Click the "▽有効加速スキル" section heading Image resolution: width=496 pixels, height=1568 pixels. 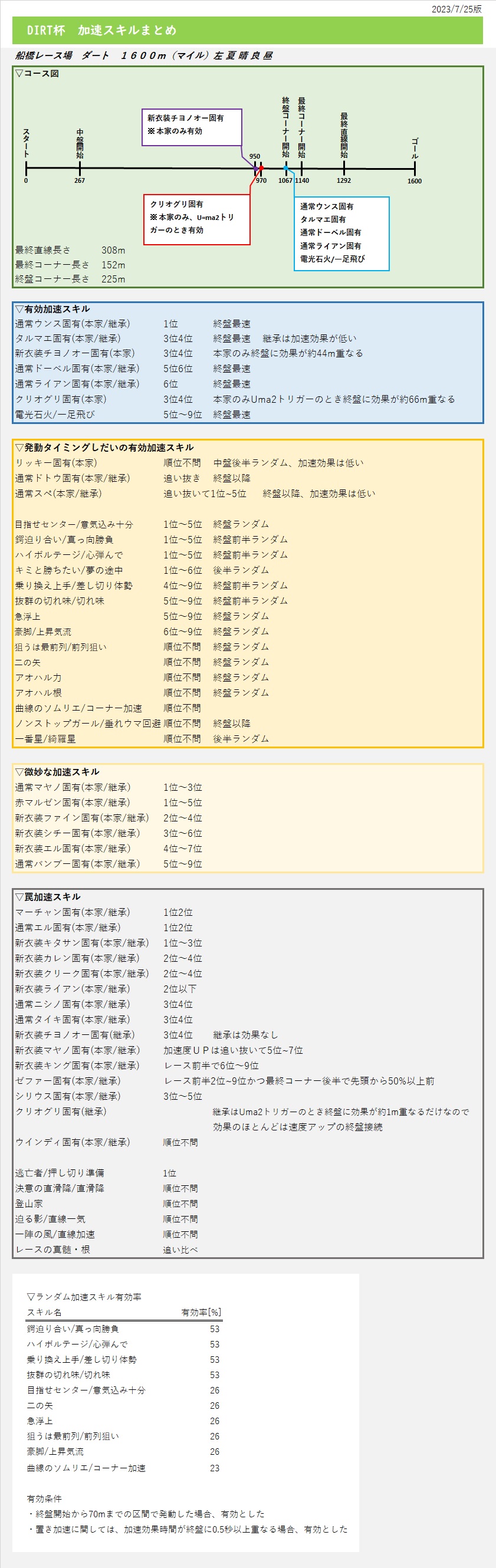(52, 309)
